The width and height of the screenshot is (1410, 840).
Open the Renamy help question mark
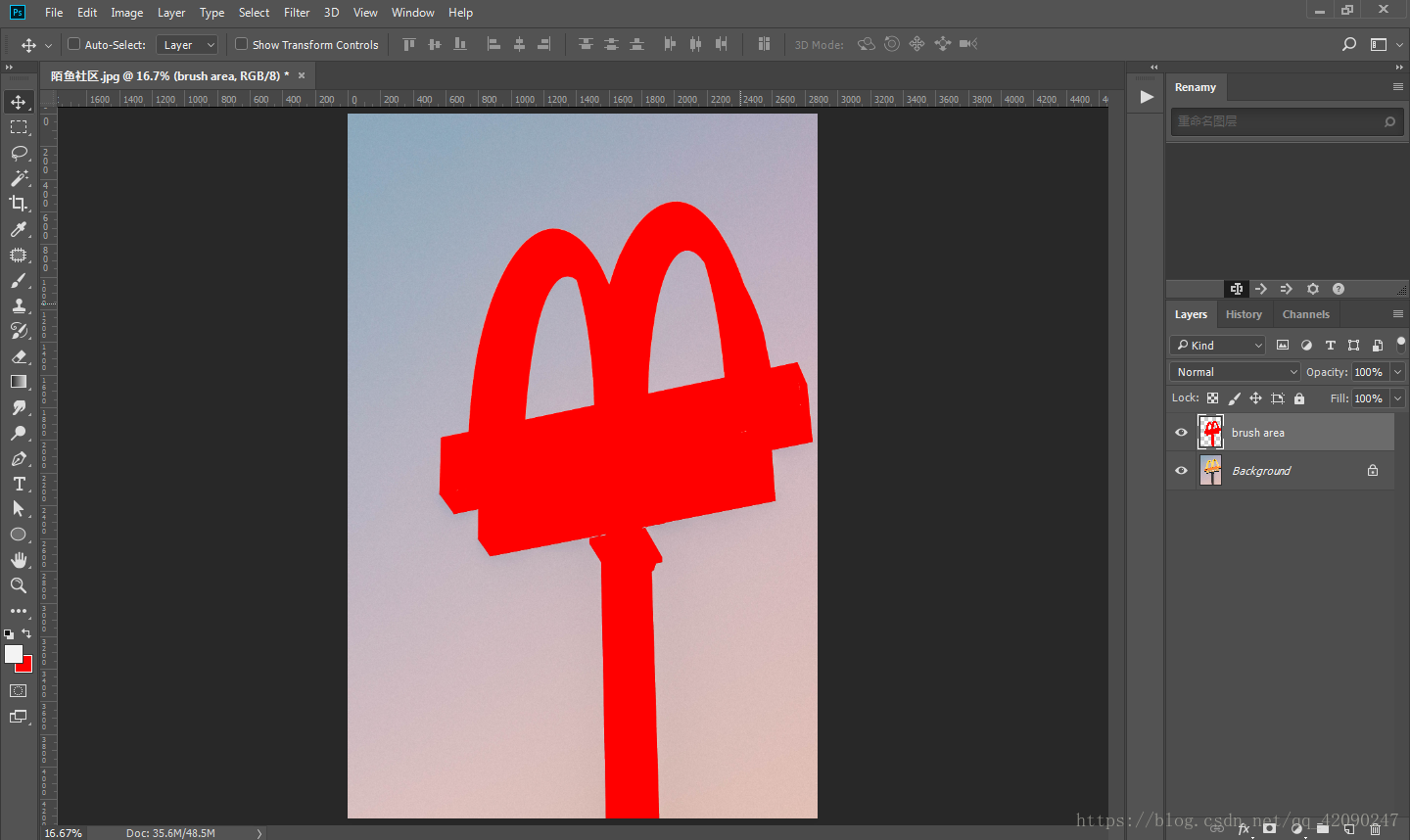point(1339,289)
